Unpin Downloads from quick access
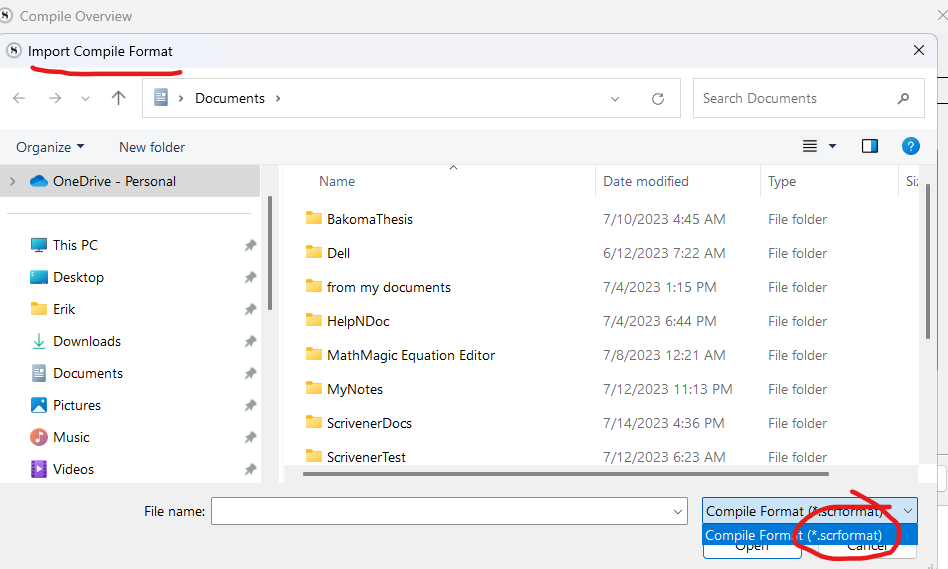Viewport: 948px width, 569px height. coord(250,342)
